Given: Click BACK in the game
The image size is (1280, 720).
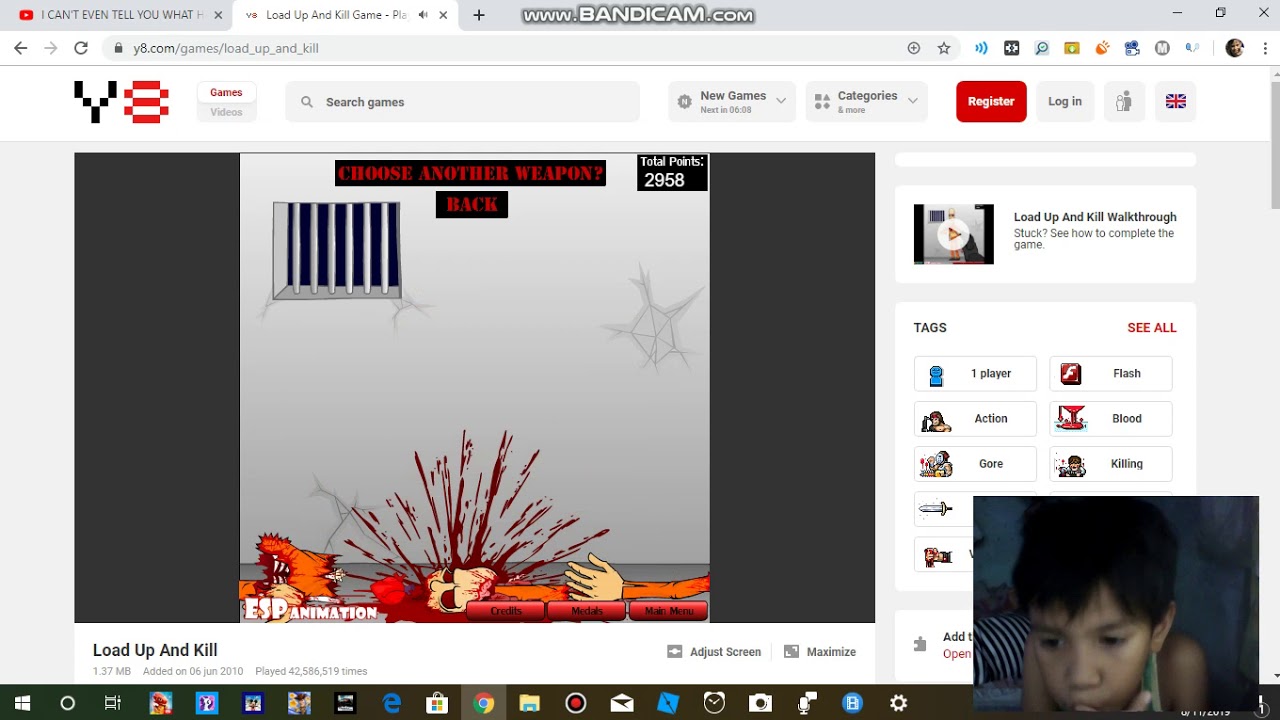Looking at the screenshot, I should pyautogui.click(x=472, y=204).
